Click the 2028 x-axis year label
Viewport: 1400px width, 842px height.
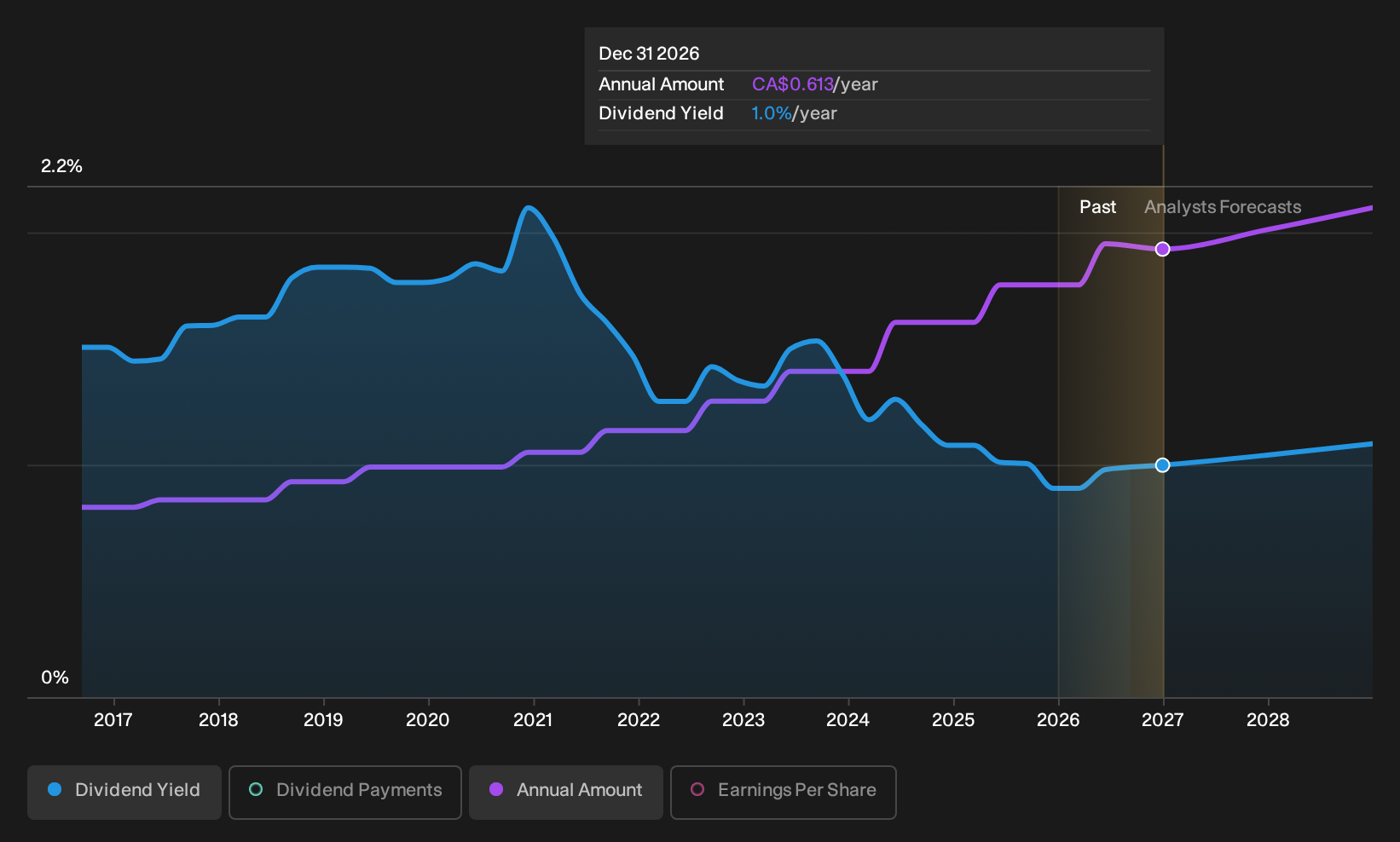[1268, 720]
